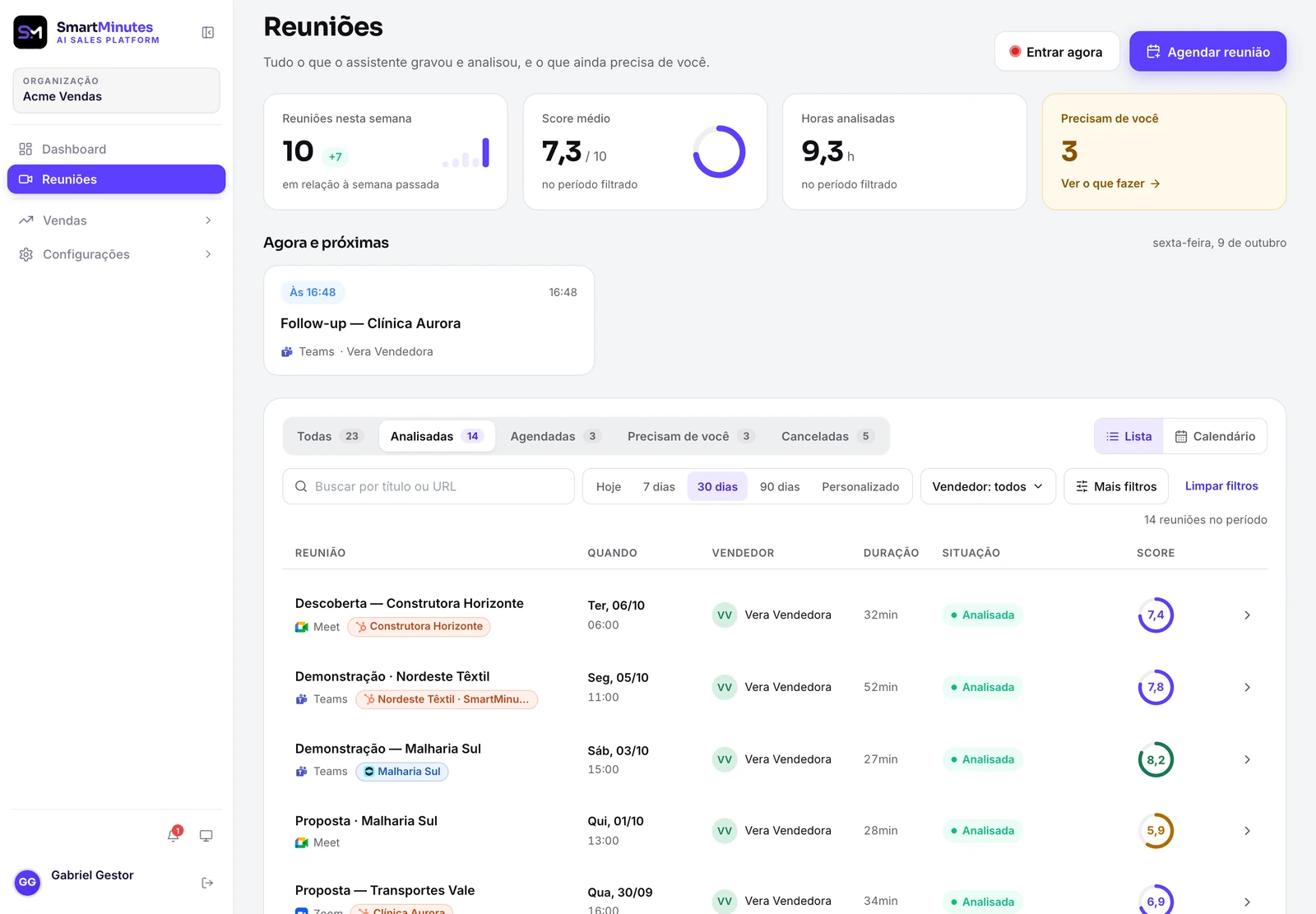Screen dimensions: 1316x914
Task: Click the 7,4 score ring
Action: pos(1156,615)
